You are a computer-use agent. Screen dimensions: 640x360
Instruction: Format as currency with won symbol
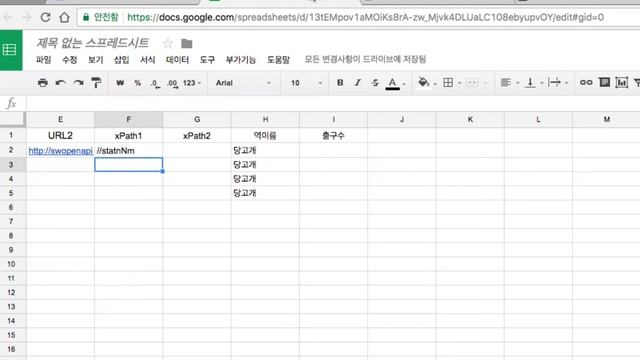120,83
